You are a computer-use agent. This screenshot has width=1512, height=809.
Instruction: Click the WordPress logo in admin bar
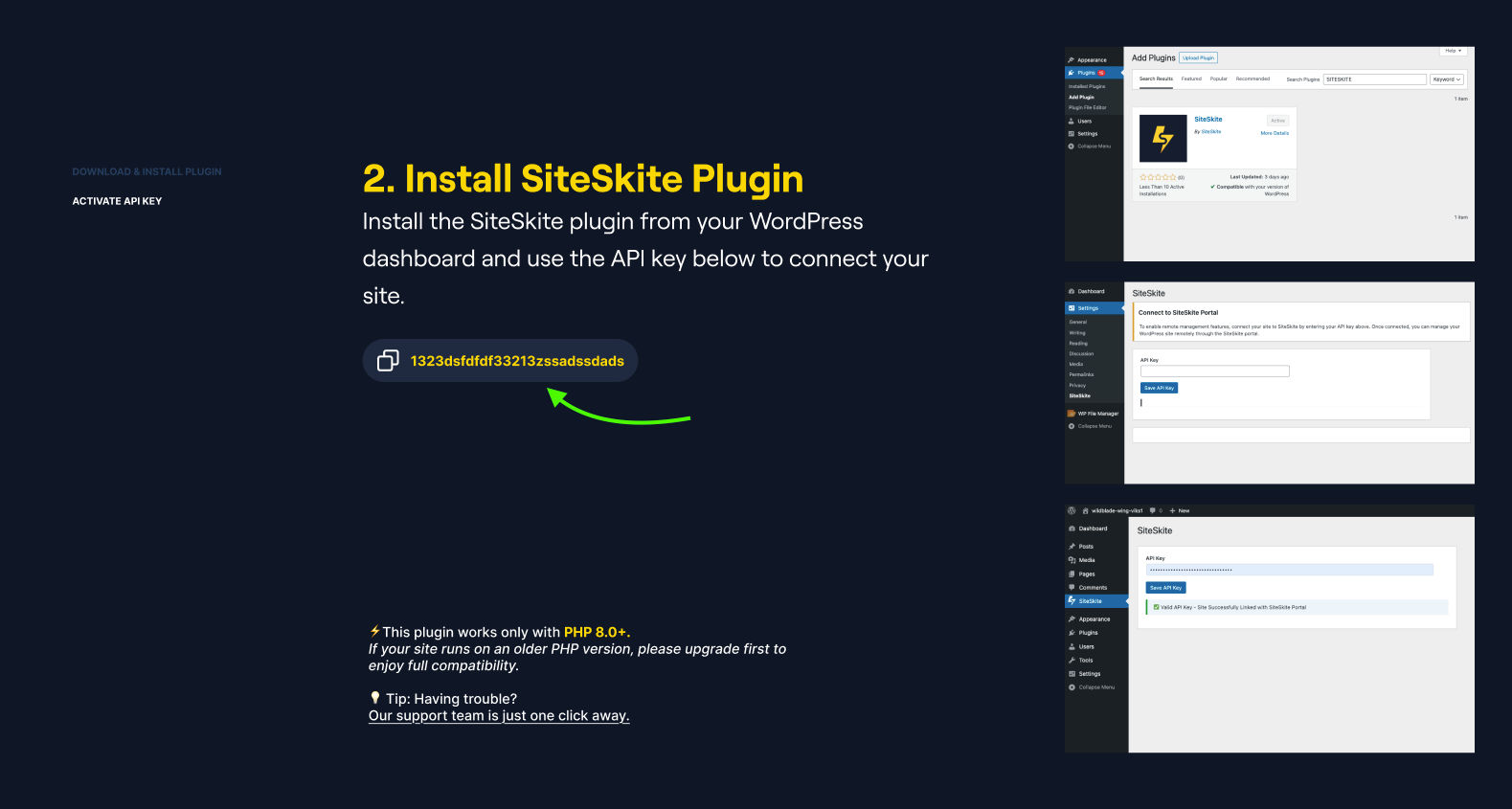point(1072,510)
